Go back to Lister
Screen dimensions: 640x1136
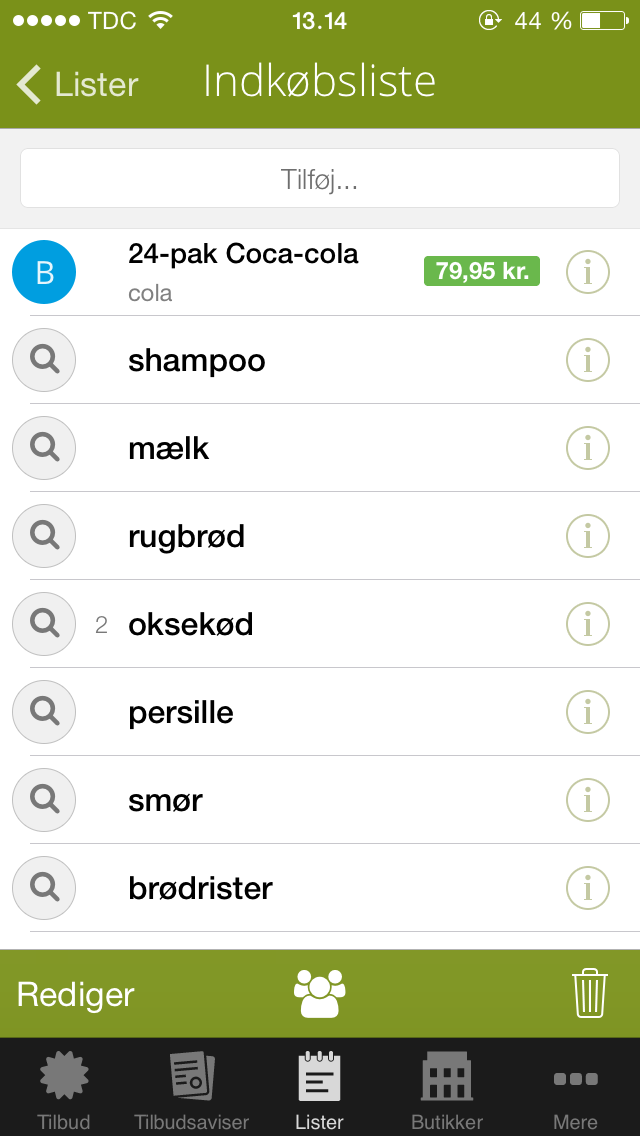[78, 84]
